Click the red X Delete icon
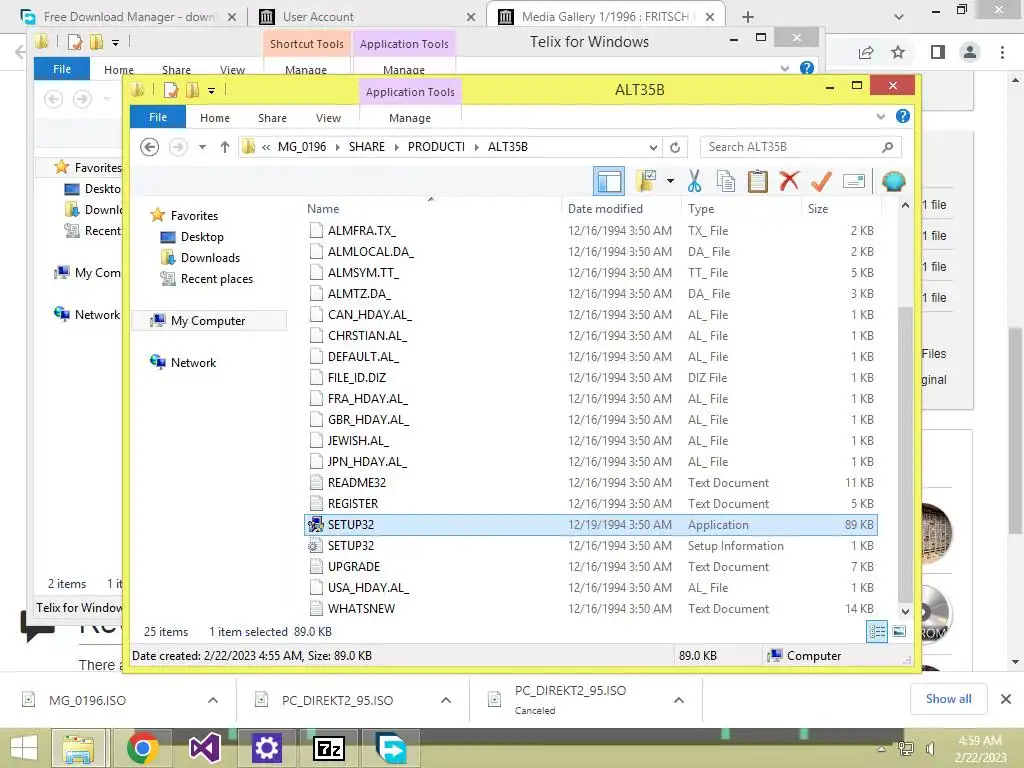 click(789, 180)
